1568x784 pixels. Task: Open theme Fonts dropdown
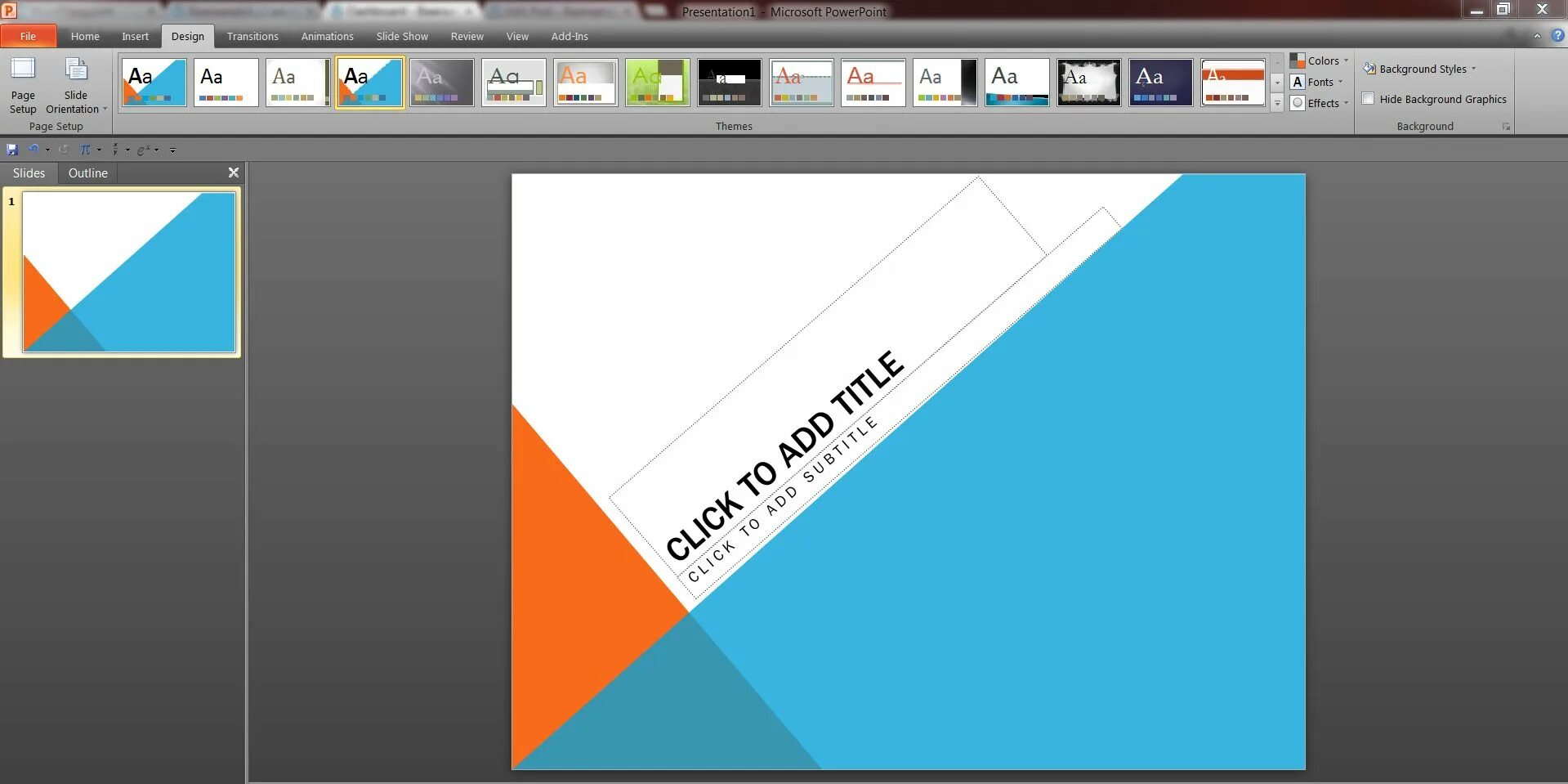tap(1317, 82)
